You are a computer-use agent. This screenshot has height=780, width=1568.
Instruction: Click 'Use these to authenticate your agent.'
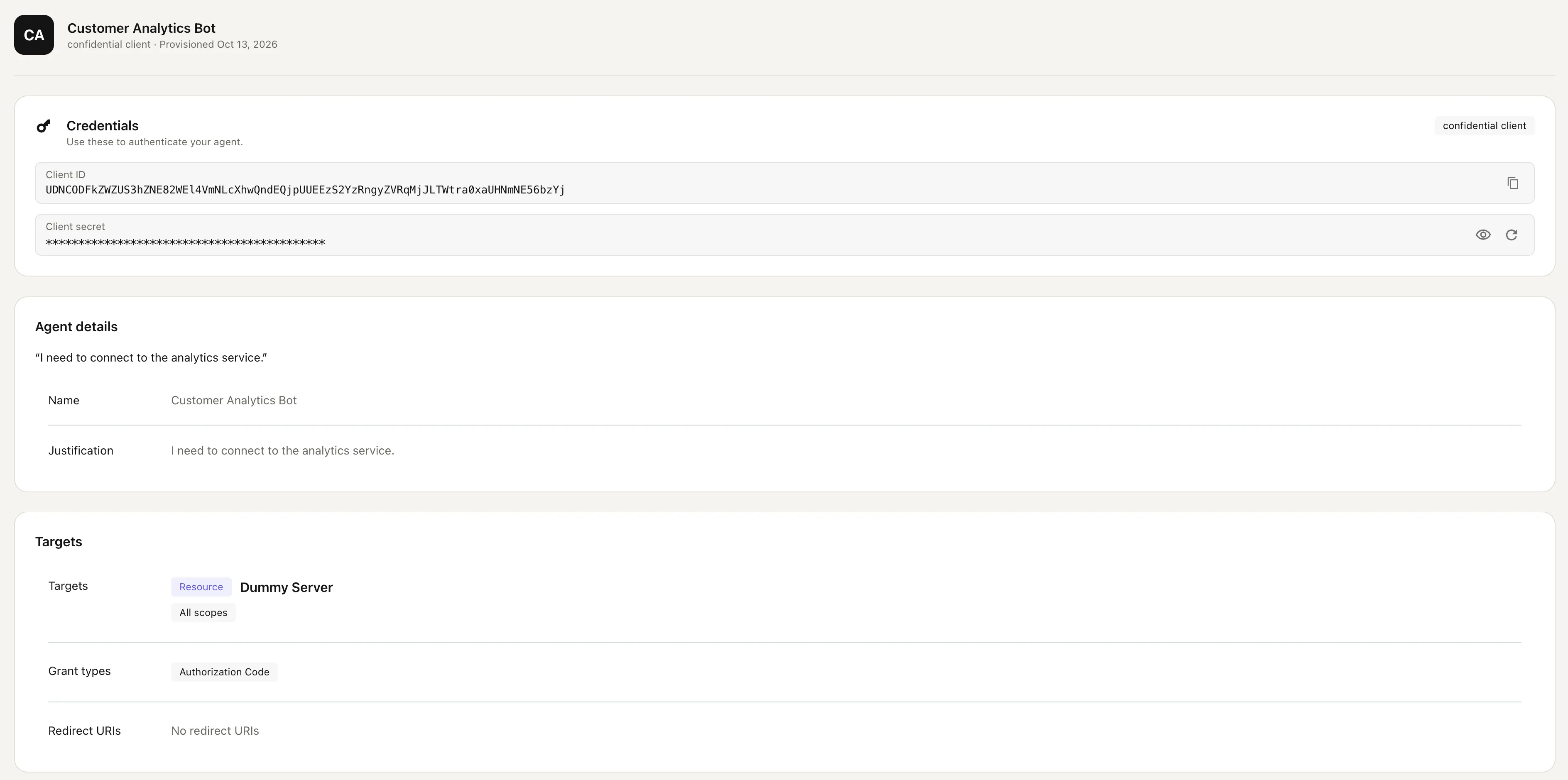coord(154,142)
